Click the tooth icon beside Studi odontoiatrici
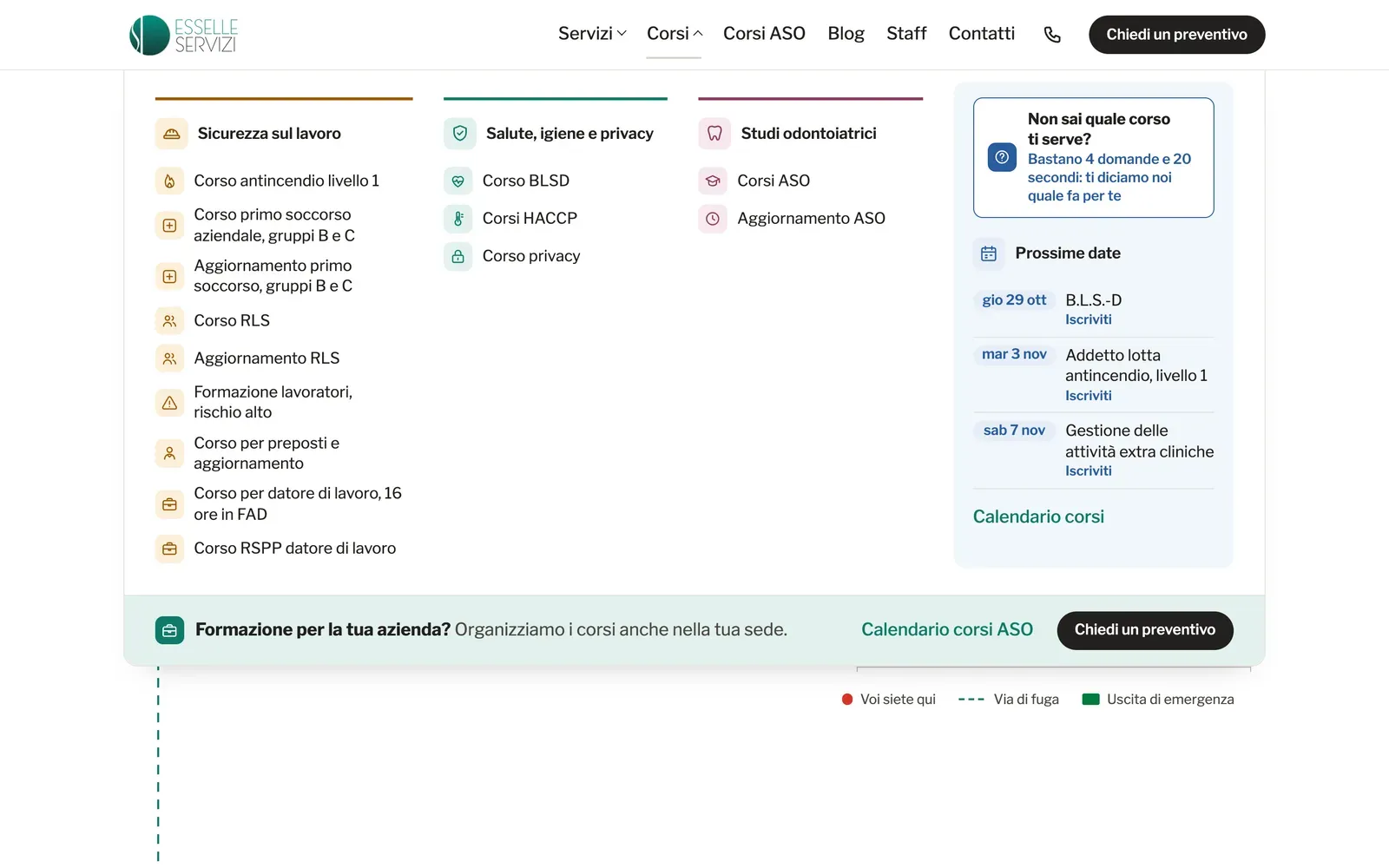The width and height of the screenshot is (1389, 868). pyautogui.click(x=714, y=134)
